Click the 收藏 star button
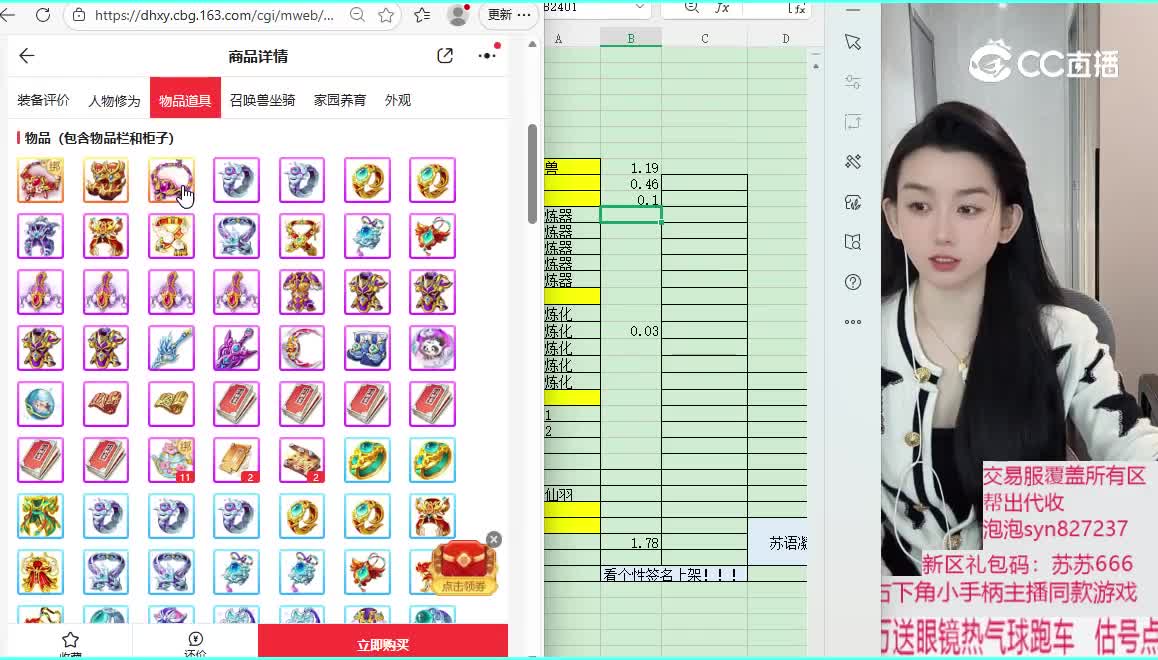 click(70, 643)
